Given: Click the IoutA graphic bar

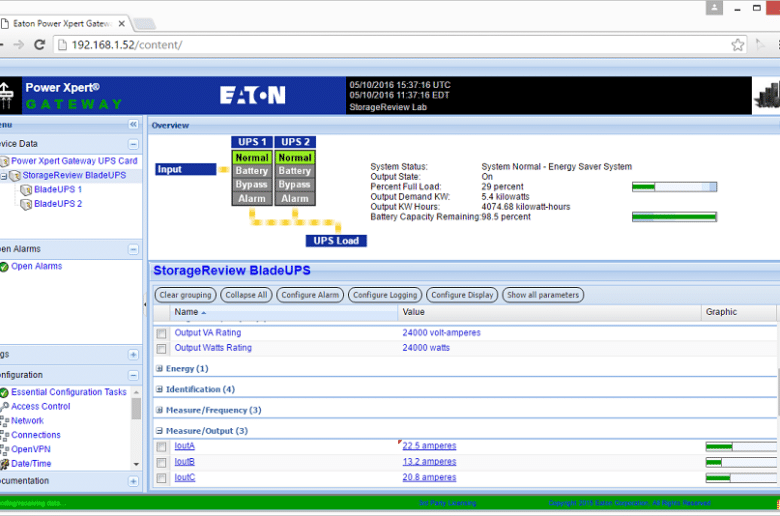Looking at the screenshot, I should [x=741, y=447].
